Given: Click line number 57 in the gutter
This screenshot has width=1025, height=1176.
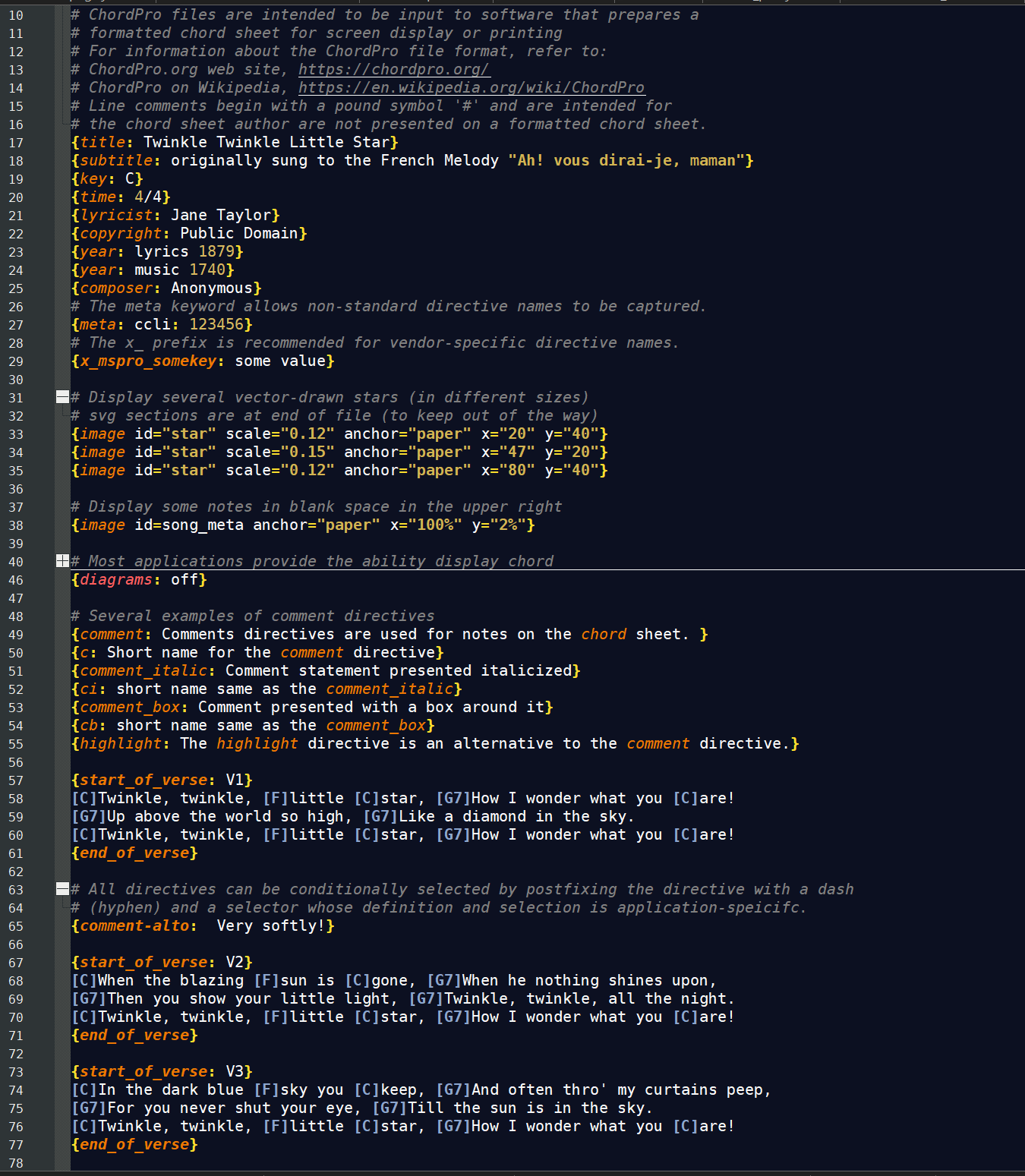Looking at the screenshot, I should (16, 780).
